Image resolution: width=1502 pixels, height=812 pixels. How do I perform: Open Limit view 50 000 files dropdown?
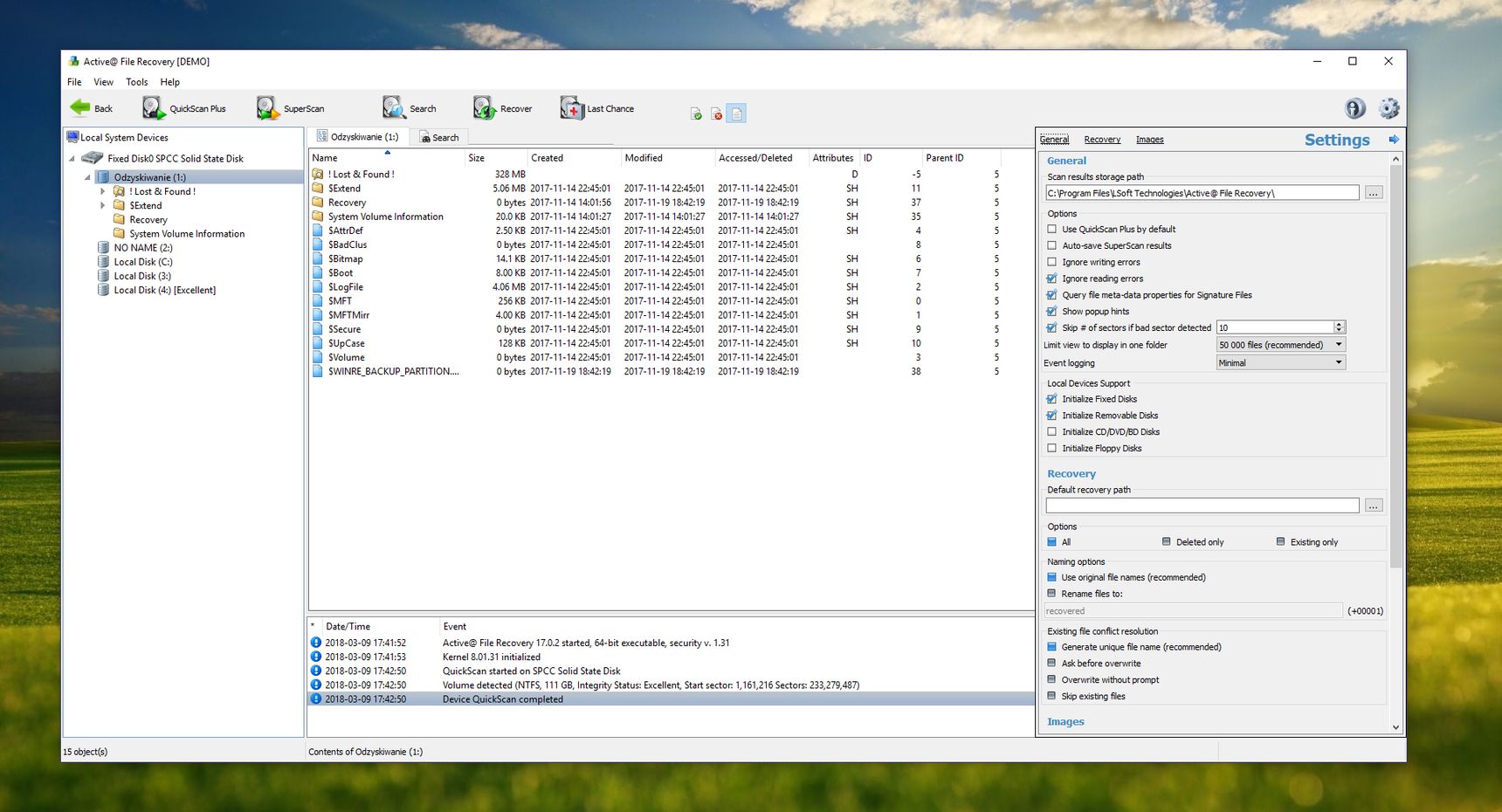pos(1281,345)
